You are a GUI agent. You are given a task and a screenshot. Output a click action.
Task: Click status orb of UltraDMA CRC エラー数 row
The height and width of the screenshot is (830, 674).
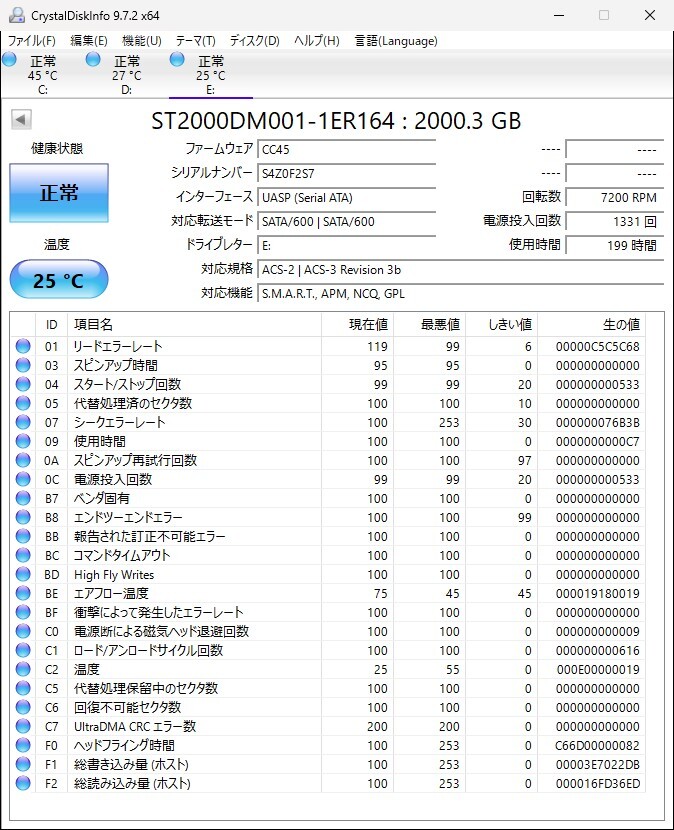click(x=23, y=726)
